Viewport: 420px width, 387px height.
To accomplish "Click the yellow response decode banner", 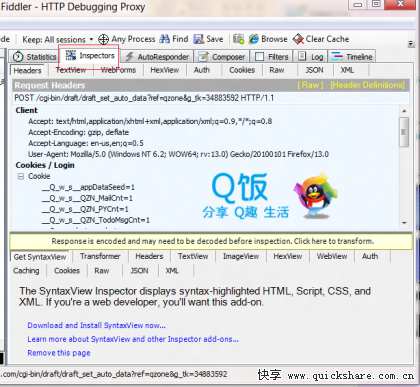I will point(211,241).
